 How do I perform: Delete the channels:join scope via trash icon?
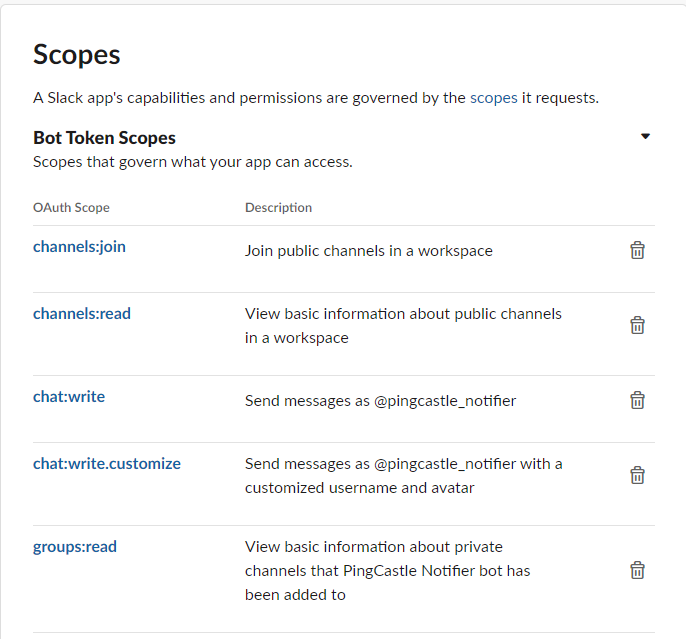[637, 250]
